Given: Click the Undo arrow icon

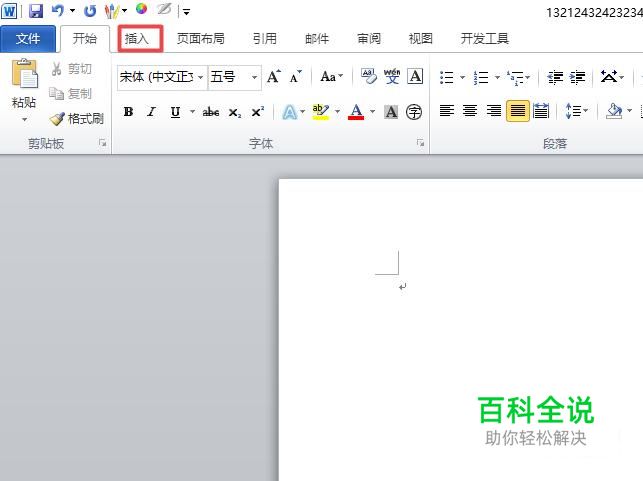Looking at the screenshot, I should coord(58,11).
